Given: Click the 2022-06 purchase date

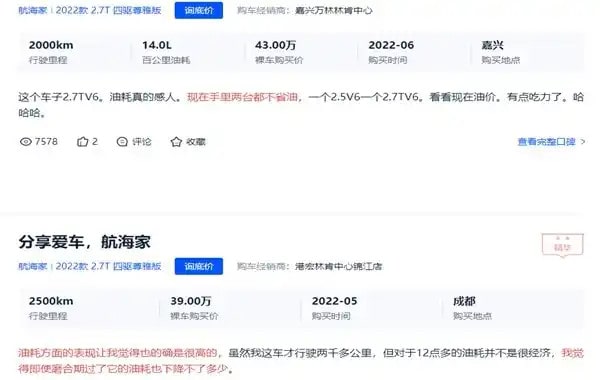Looking at the screenshot, I should coord(391,45).
